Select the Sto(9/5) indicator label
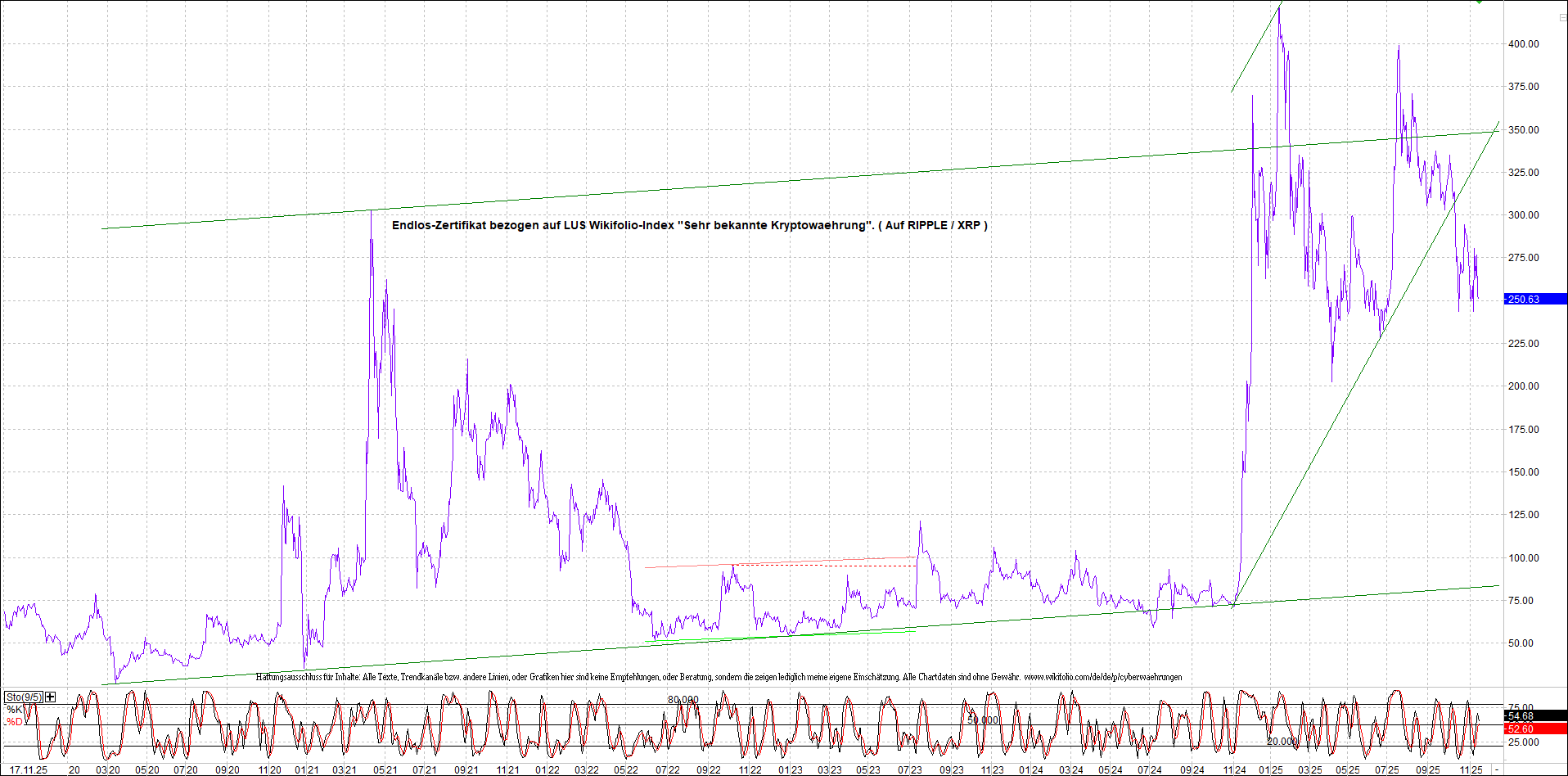 23,697
